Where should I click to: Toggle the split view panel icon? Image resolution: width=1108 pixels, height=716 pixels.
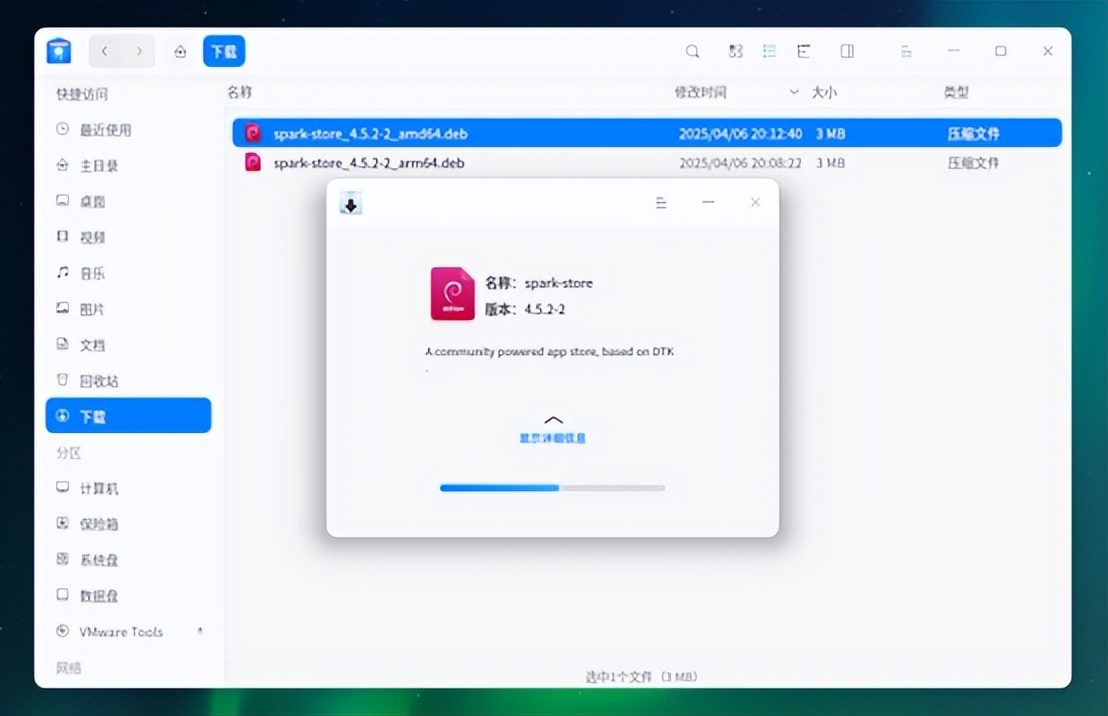845,50
